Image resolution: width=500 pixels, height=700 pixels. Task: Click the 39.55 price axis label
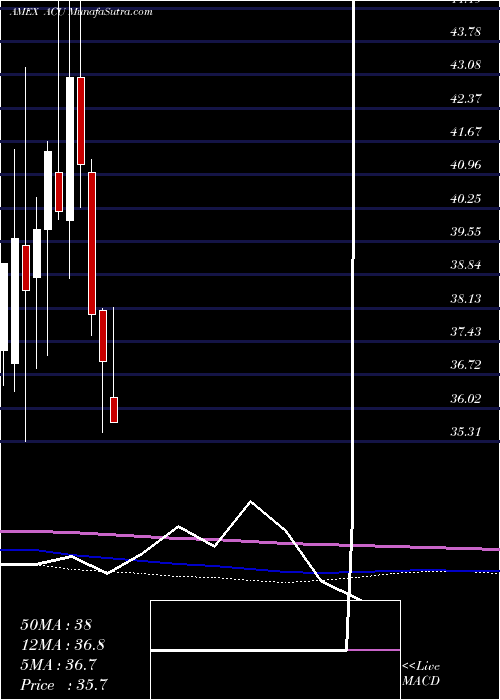(x=466, y=232)
